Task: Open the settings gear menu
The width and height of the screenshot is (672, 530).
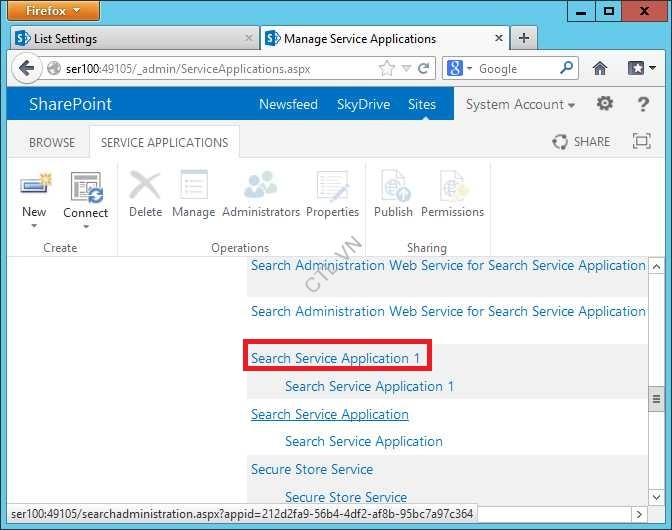Action: click(x=605, y=104)
